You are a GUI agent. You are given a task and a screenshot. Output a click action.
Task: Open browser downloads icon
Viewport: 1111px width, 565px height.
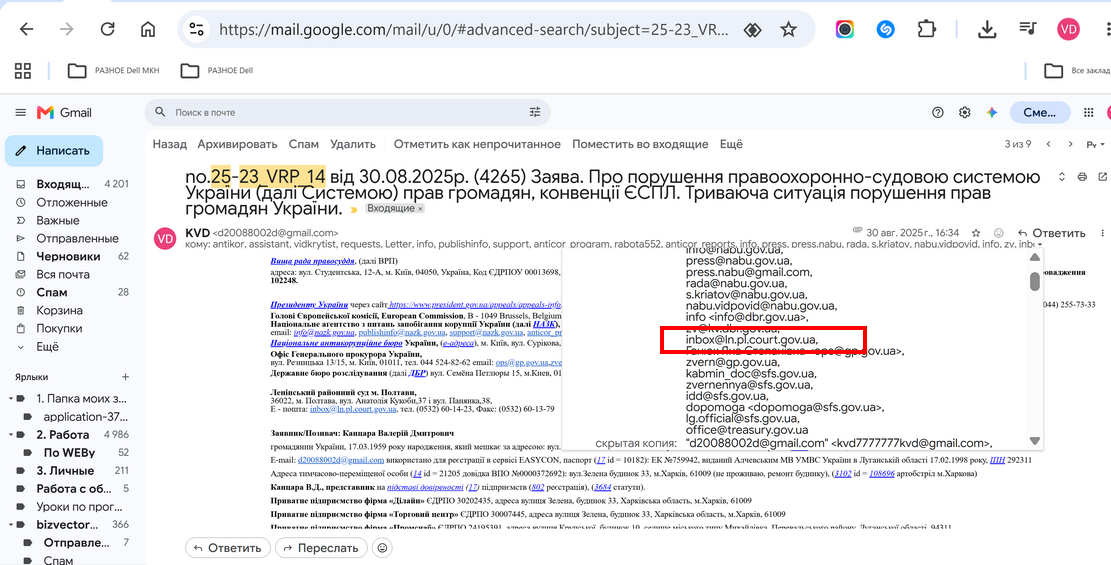tap(986, 29)
